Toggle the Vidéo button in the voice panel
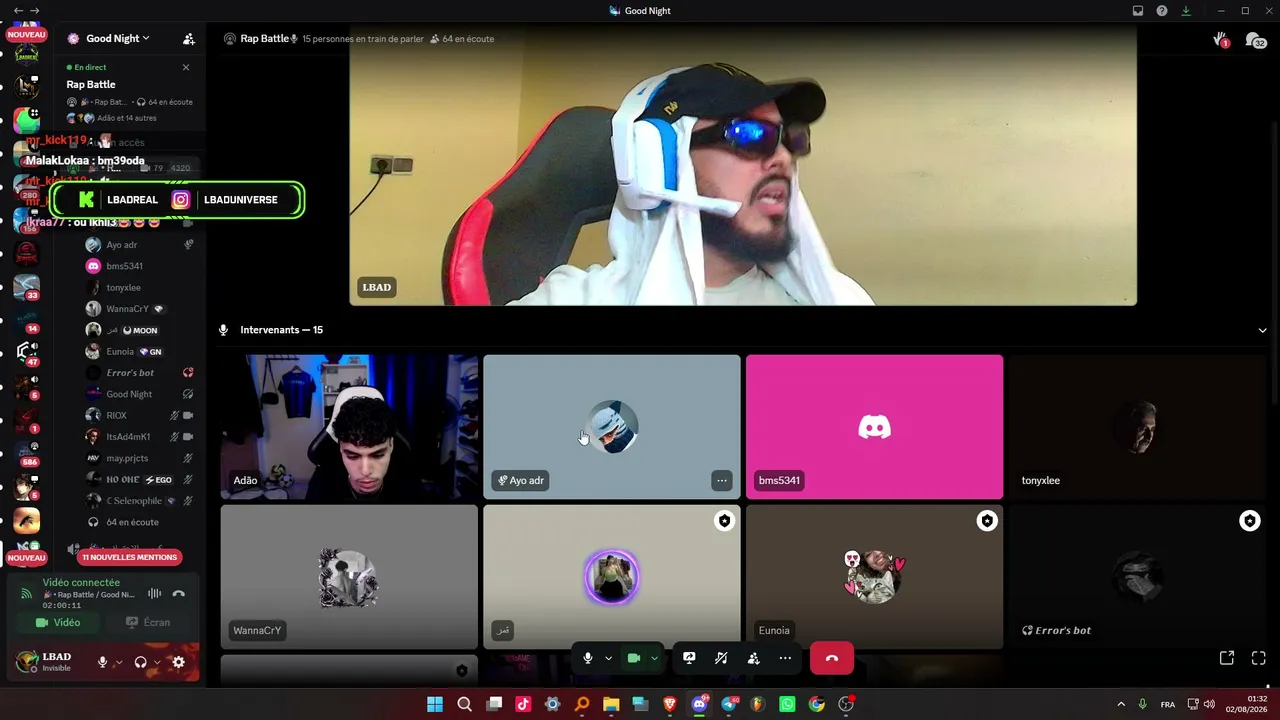The height and width of the screenshot is (720, 1280). tap(58, 622)
